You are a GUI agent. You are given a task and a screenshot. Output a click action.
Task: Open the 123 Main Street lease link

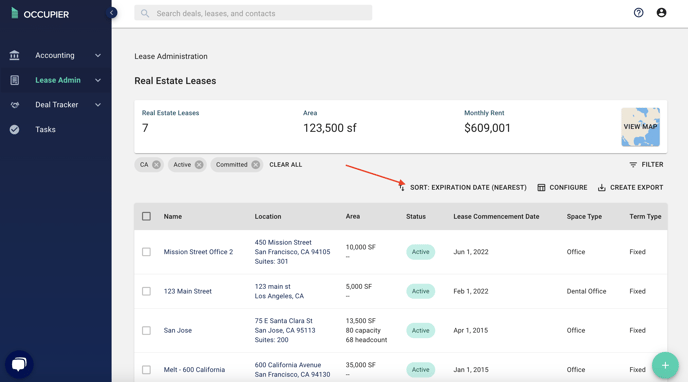coord(187,291)
